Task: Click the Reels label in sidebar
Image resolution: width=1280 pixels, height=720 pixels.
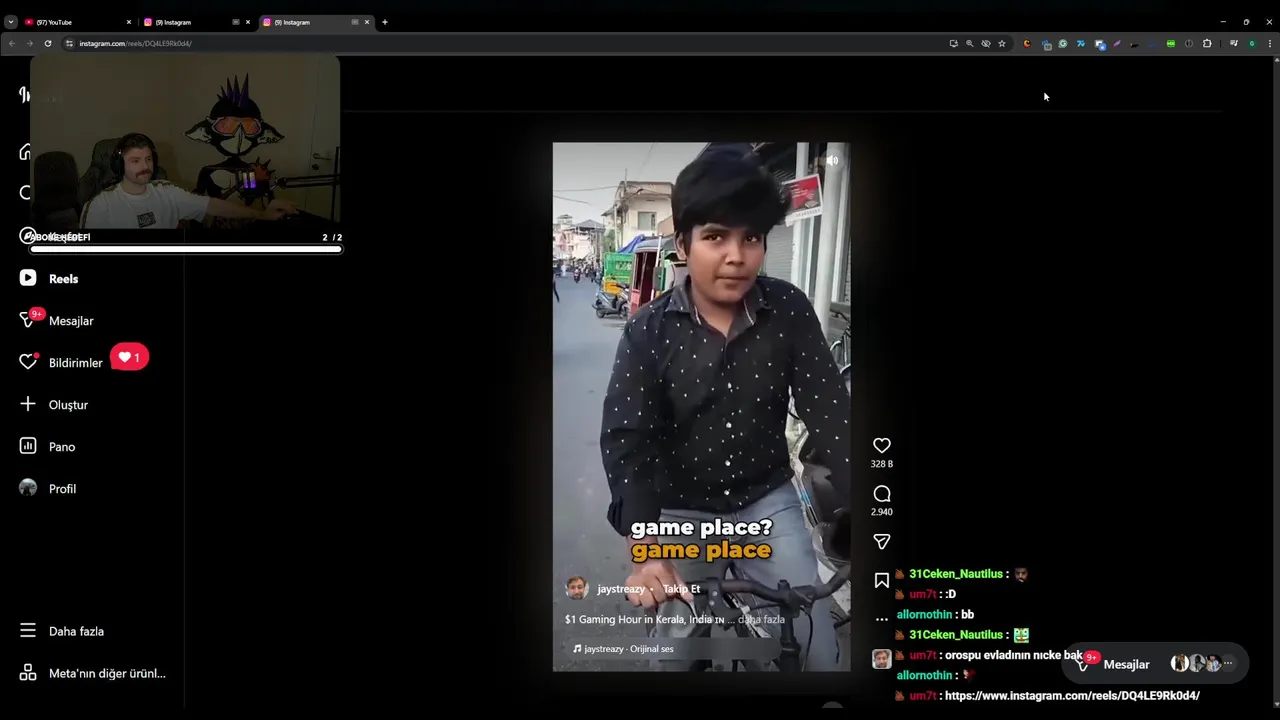Action: [x=63, y=279]
